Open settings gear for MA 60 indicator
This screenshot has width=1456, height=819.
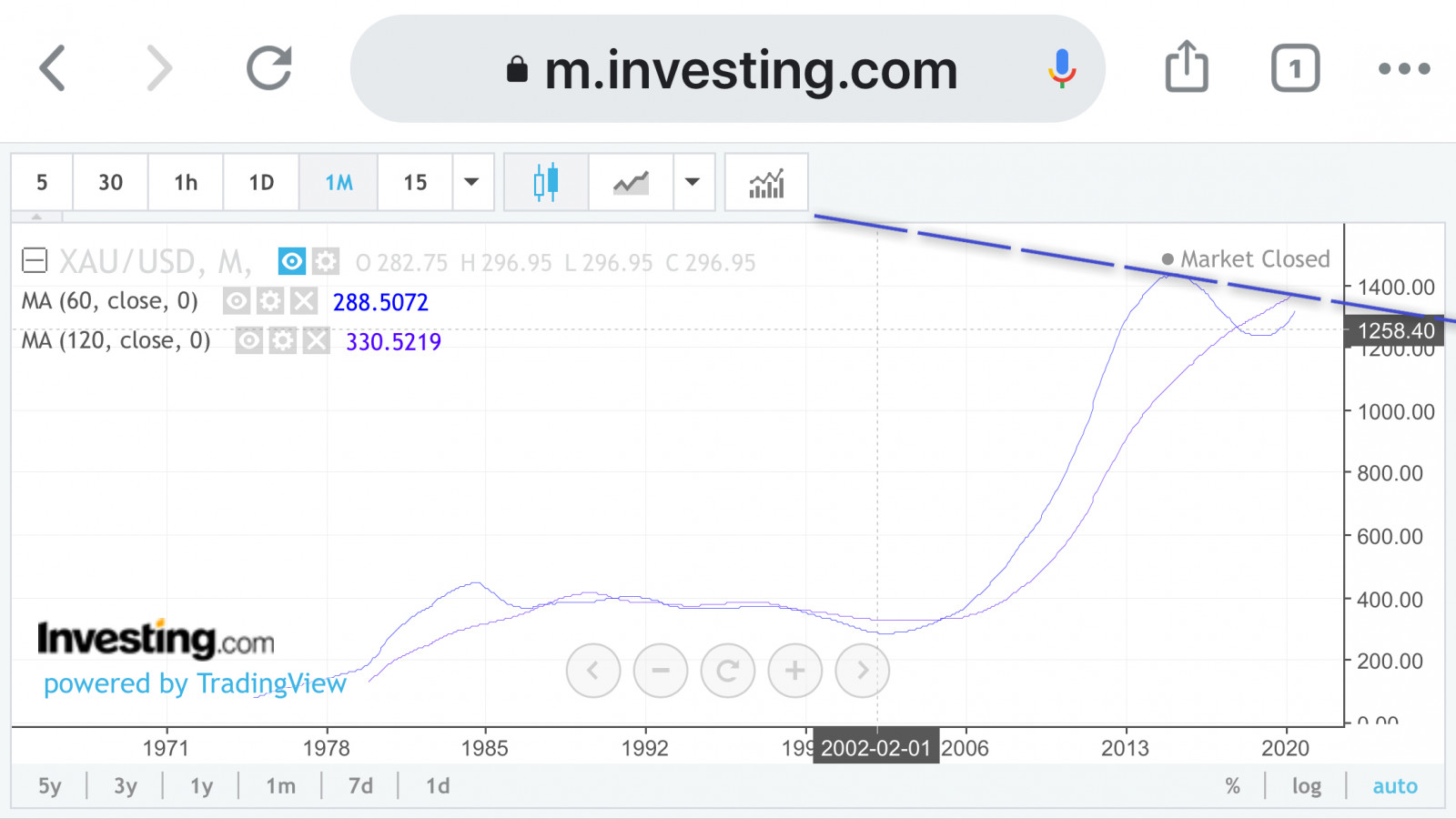coord(270,301)
